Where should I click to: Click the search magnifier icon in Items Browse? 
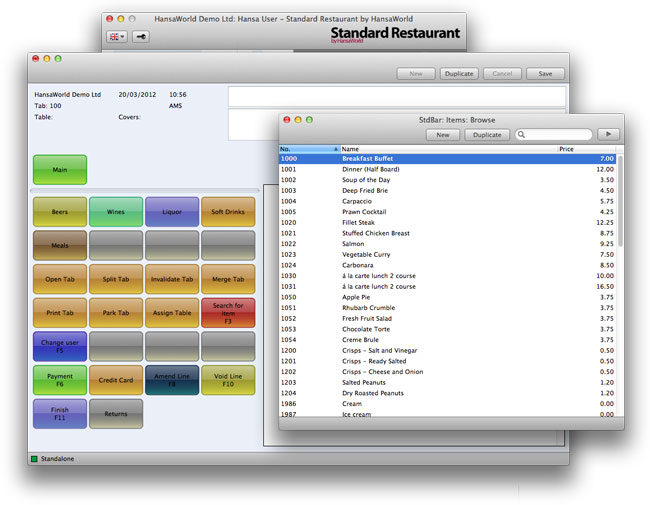click(521, 135)
